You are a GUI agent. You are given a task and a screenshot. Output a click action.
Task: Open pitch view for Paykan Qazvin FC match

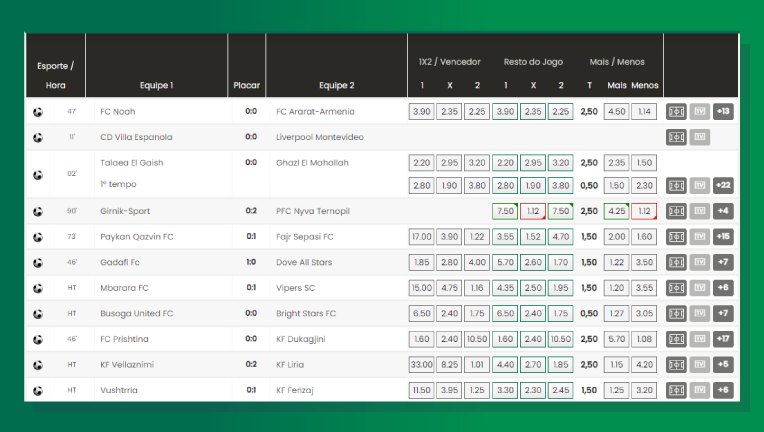click(676, 237)
